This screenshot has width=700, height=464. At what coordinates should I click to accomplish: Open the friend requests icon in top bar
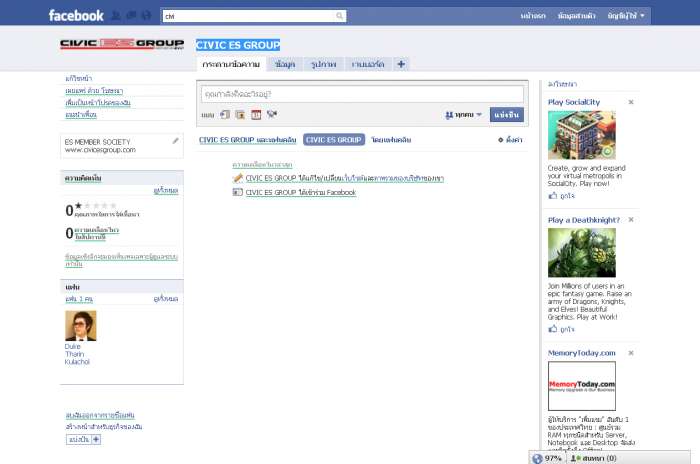pyautogui.click(x=116, y=16)
